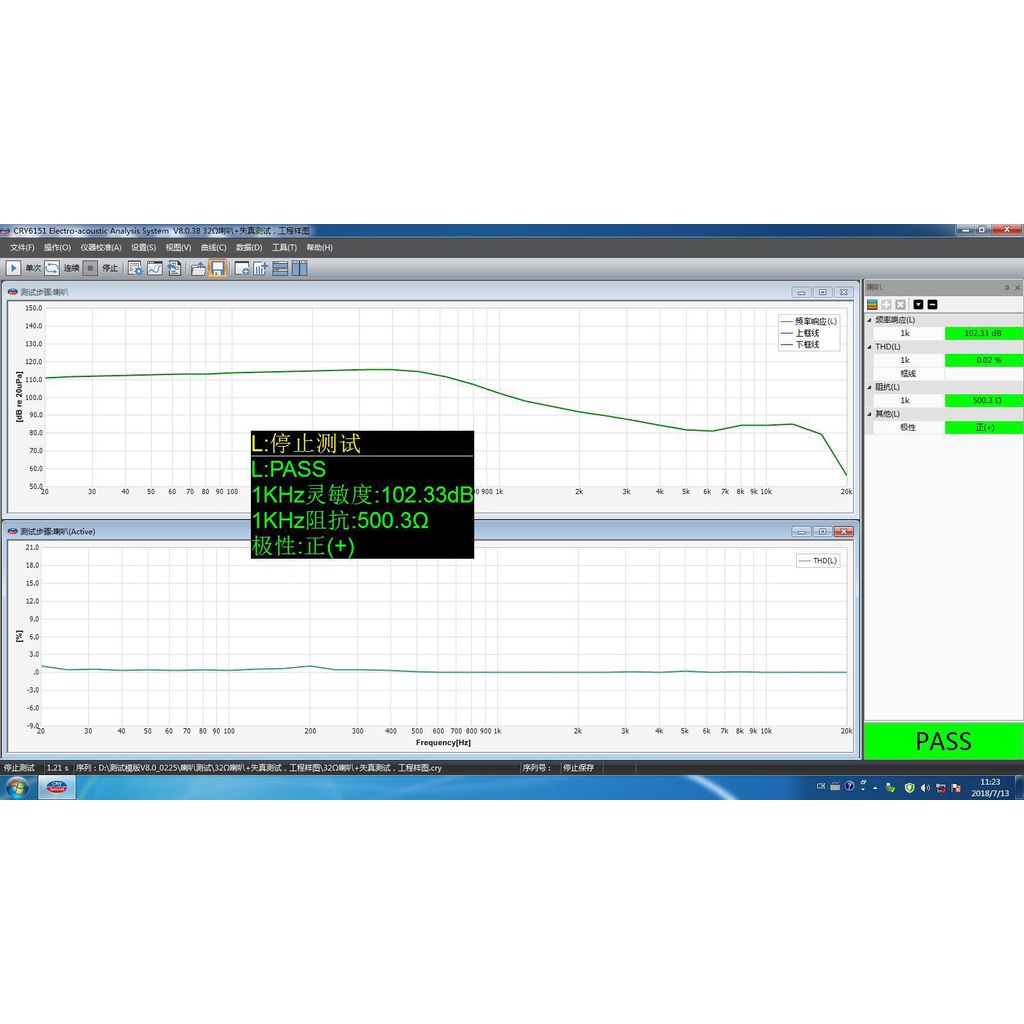1024x1024 pixels.
Task: Click the green PASS result banner
Action: click(943, 741)
